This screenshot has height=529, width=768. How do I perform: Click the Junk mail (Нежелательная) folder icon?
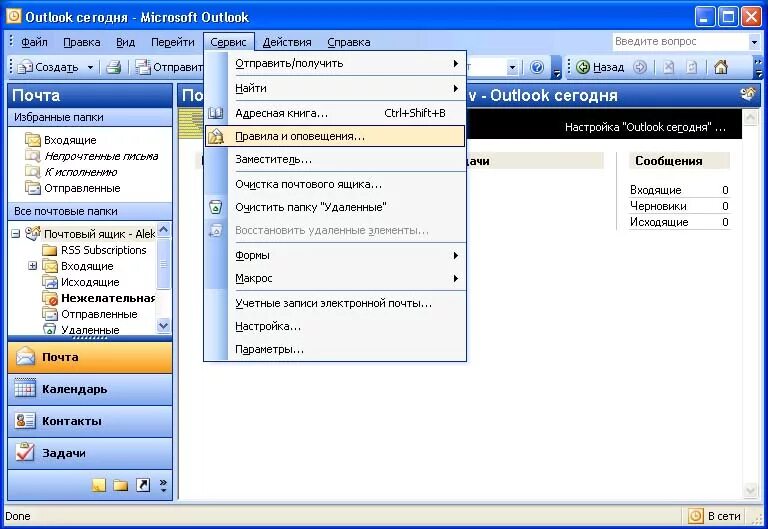(49, 298)
